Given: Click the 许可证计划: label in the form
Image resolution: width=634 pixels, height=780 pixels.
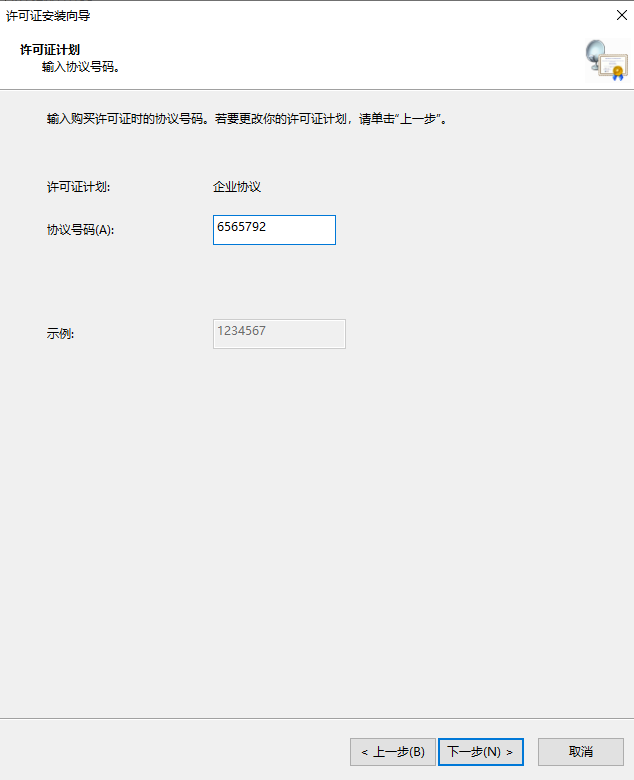Looking at the screenshot, I should pos(78,187).
